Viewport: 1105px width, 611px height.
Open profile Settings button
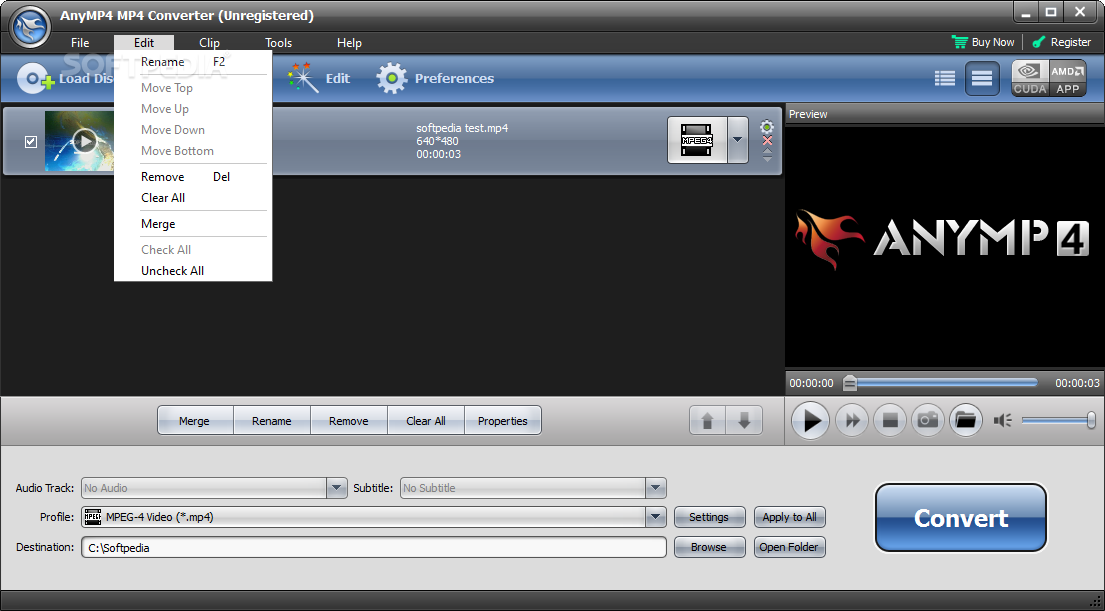point(709,517)
